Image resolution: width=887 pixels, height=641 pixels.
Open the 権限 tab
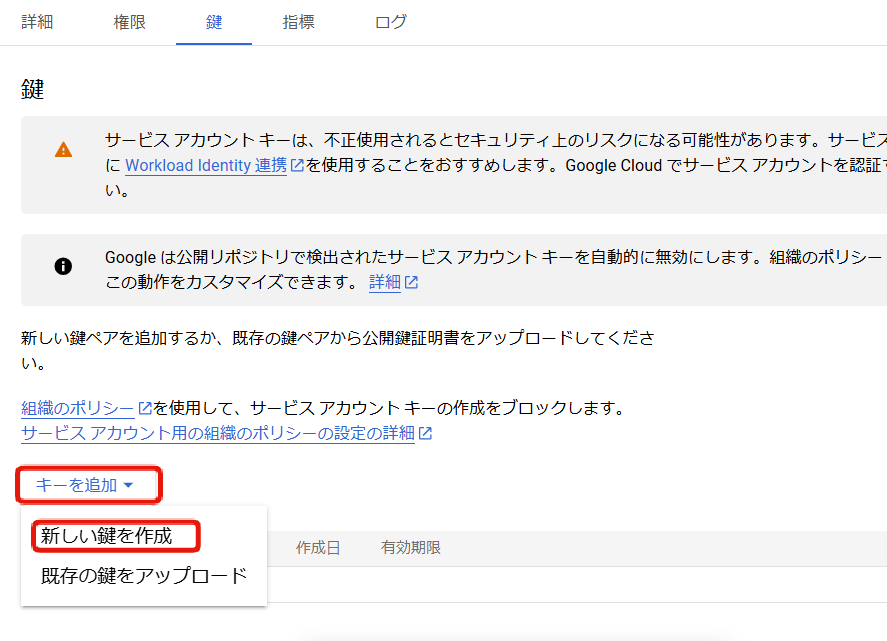pyautogui.click(x=130, y=22)
